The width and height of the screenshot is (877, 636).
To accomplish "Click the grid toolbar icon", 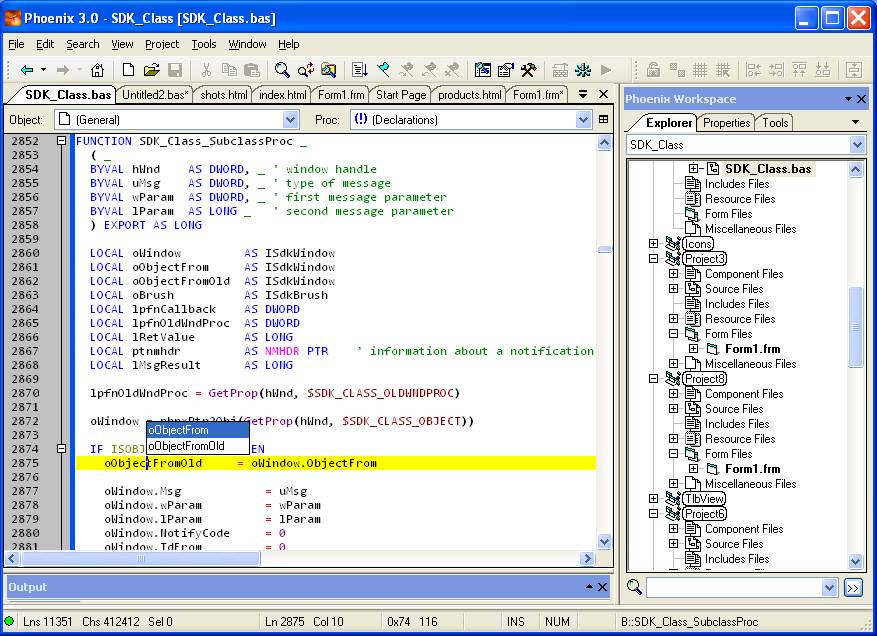I will click(x=700, y=70).
